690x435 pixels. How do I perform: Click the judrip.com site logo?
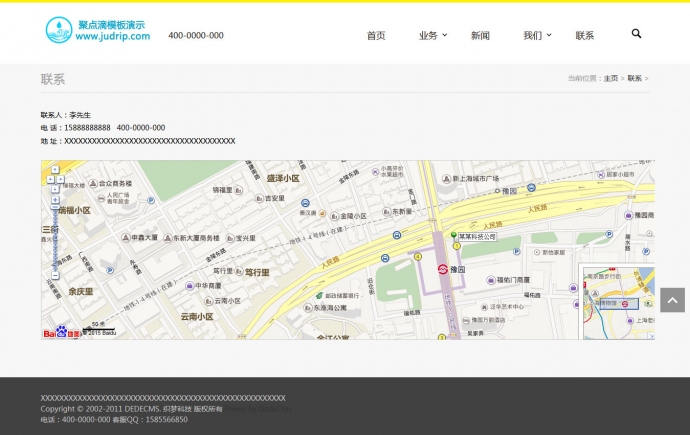pyautogui.click(x=98, y=30)
